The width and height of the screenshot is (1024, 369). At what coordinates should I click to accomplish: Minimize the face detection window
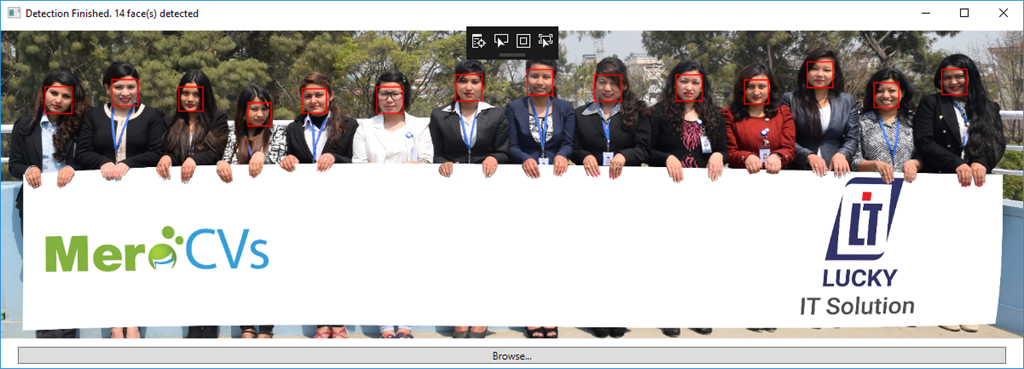[926, 13]
